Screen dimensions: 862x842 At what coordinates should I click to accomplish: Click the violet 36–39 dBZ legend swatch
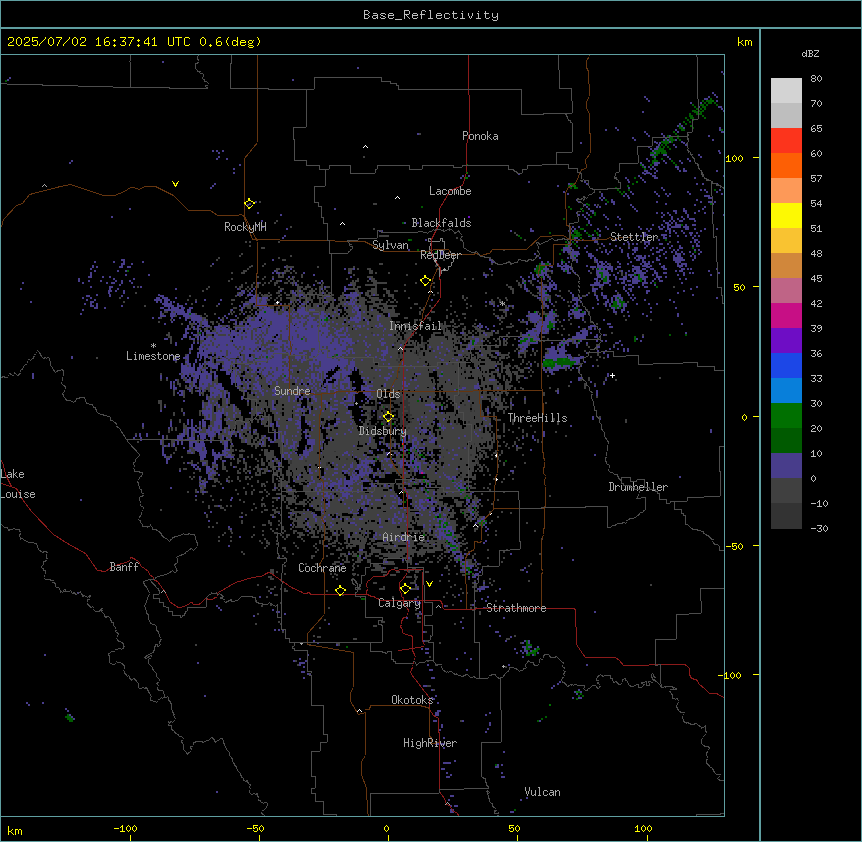pos(786,341)
